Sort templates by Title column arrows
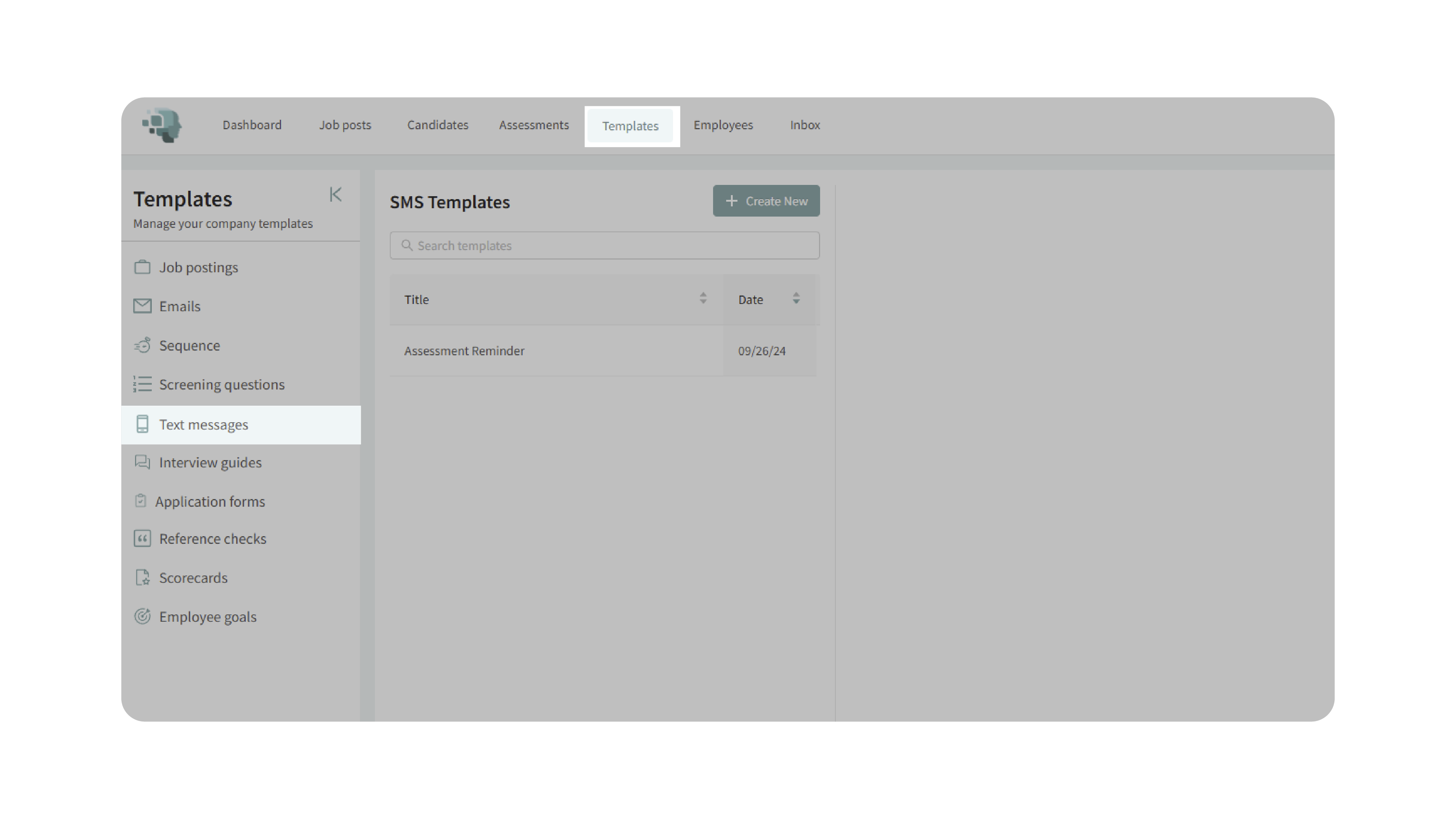 coord(703,298)
